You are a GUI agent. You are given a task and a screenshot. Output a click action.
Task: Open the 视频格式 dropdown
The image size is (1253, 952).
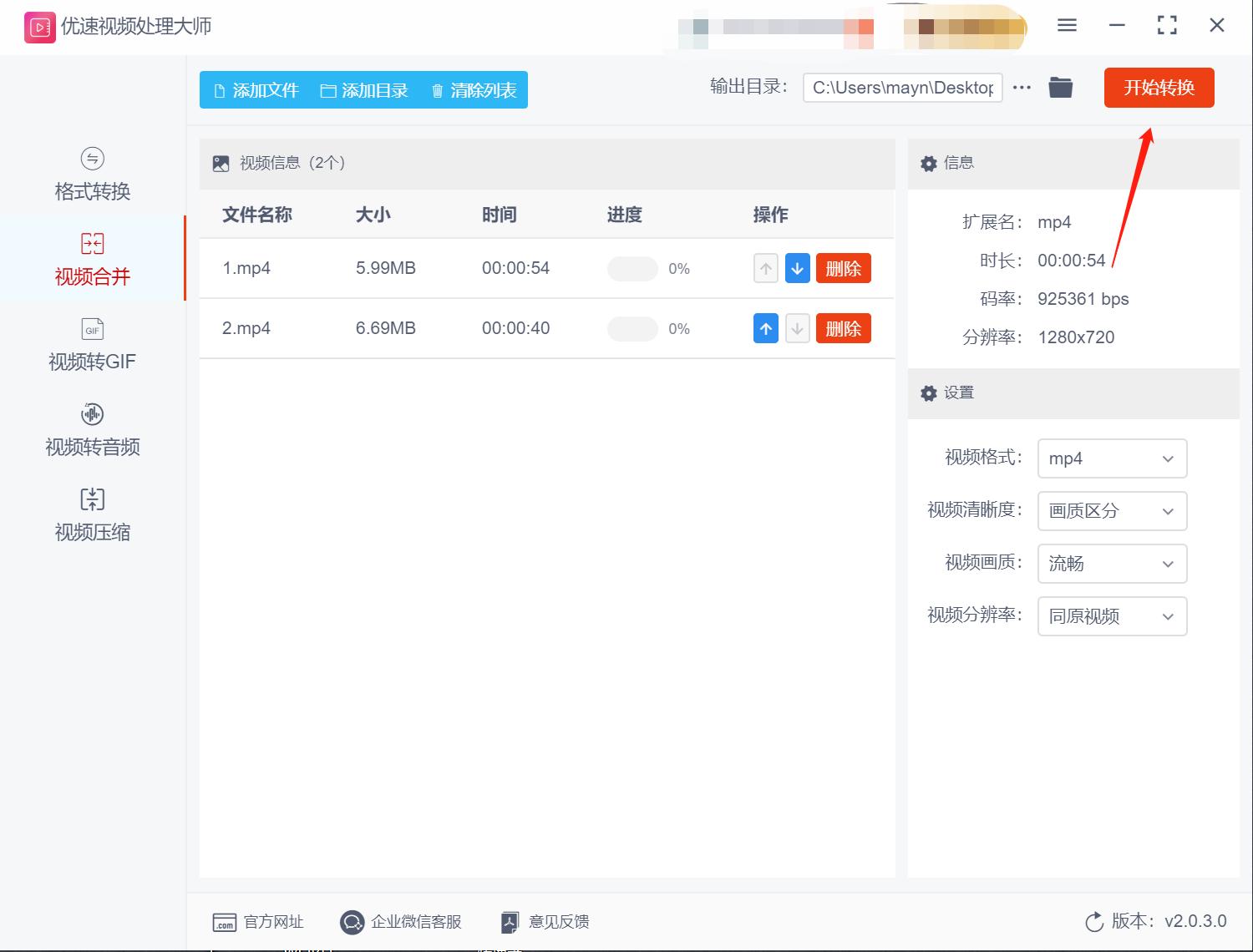[1112, 458]
